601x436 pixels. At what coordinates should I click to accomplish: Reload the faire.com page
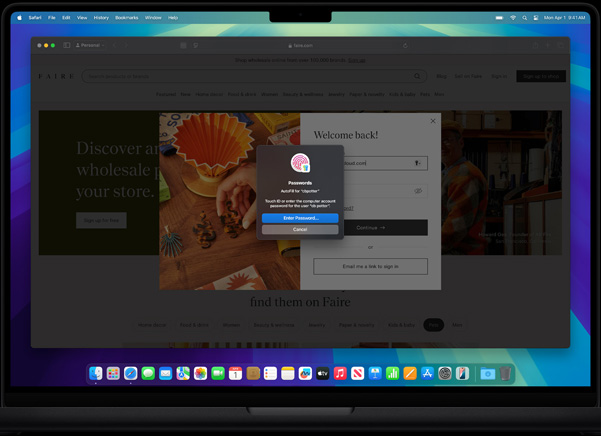405,46
